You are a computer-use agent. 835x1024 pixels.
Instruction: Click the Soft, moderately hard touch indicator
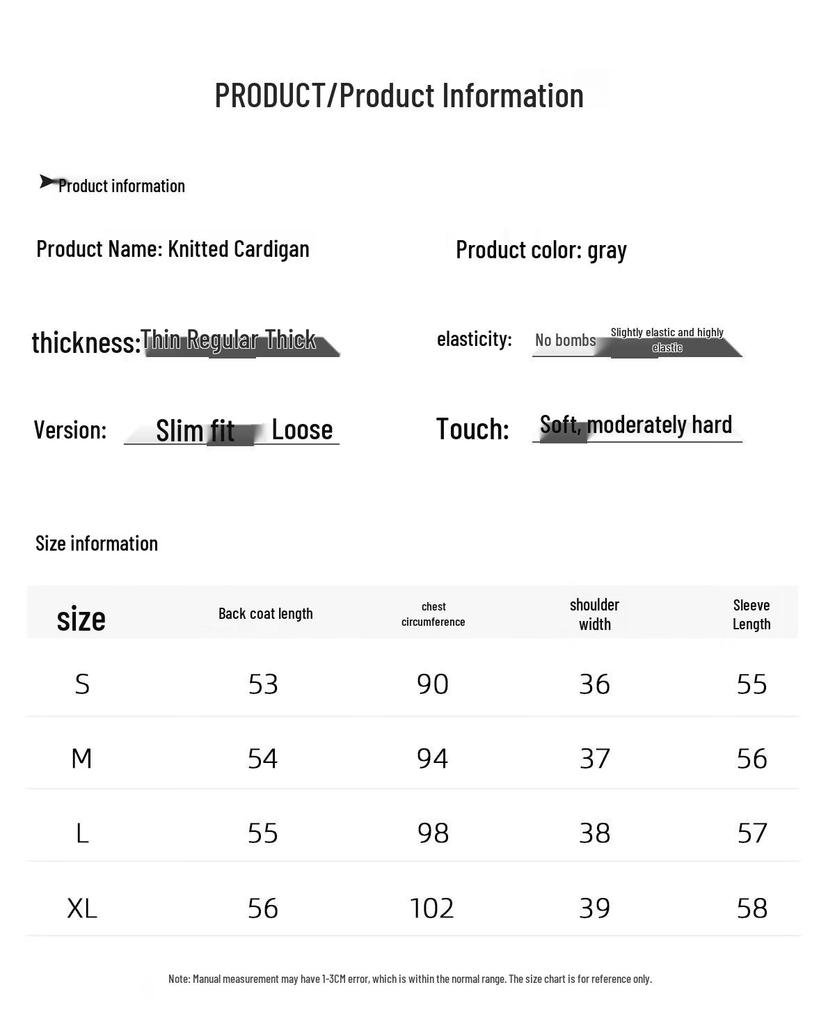tap(637, 427)
